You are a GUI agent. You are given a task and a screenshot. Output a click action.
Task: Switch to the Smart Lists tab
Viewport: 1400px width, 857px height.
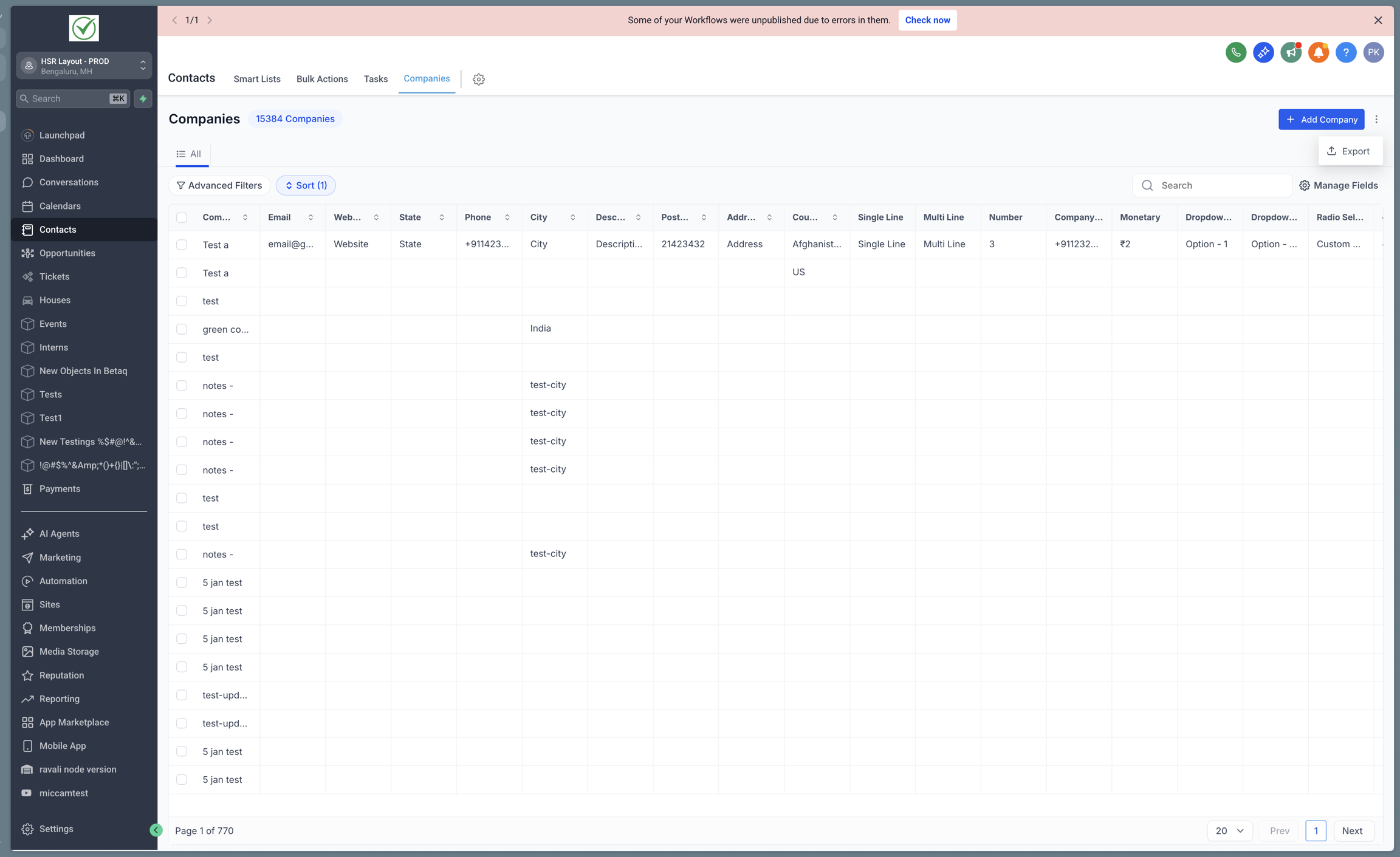pyautogui.click(x=257, y=79)
